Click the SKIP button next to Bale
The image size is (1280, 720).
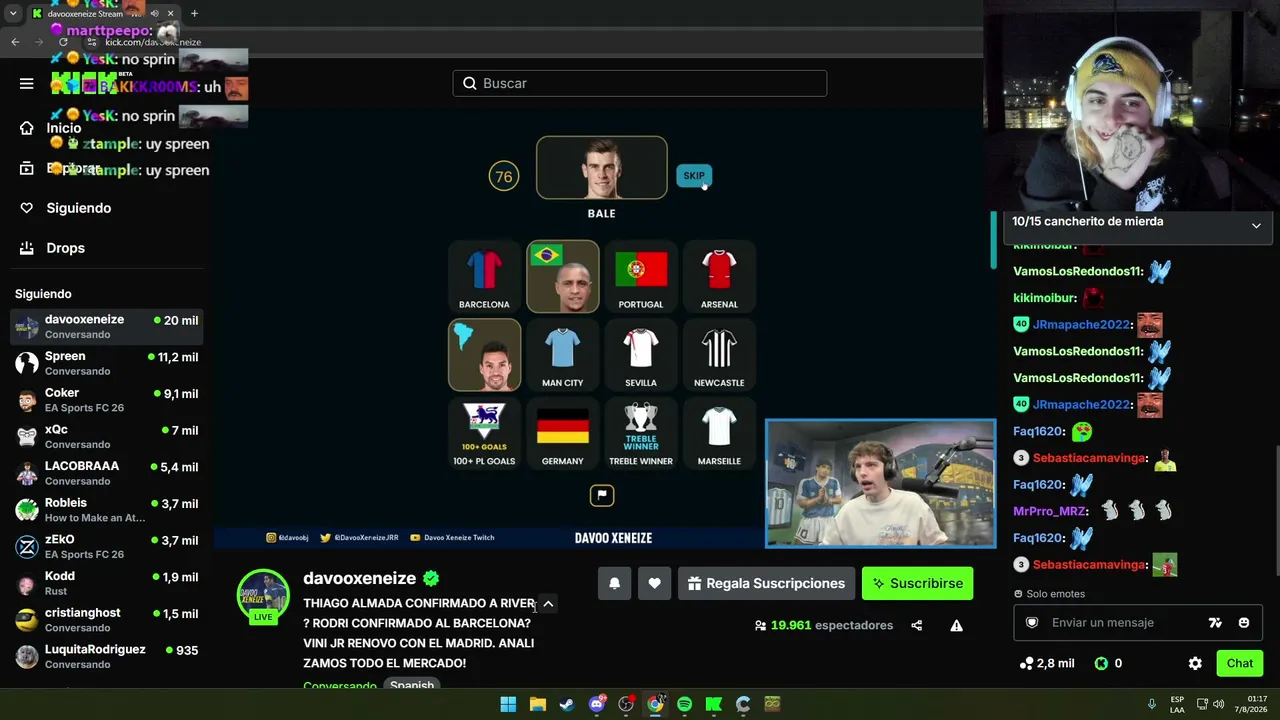[694, 175]
